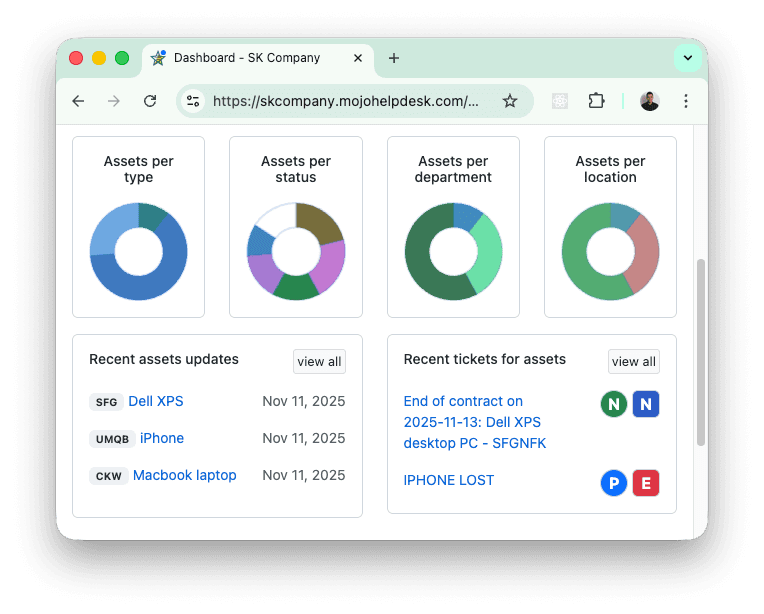View all recent tickets for assets
Viewport: 764px width, 614px height.
point(633,362)
